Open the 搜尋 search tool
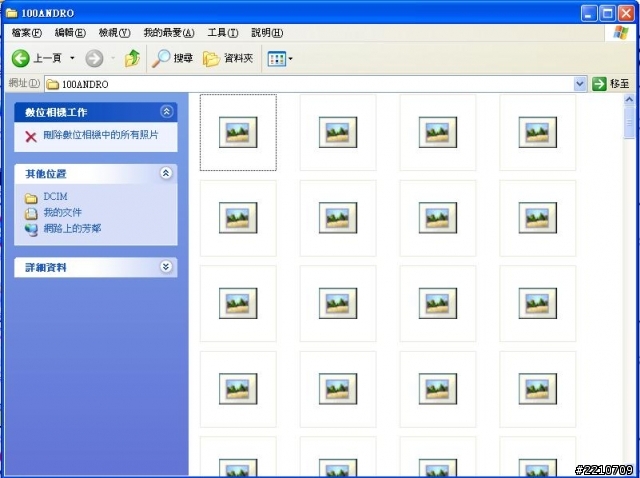 coord(172,58)
